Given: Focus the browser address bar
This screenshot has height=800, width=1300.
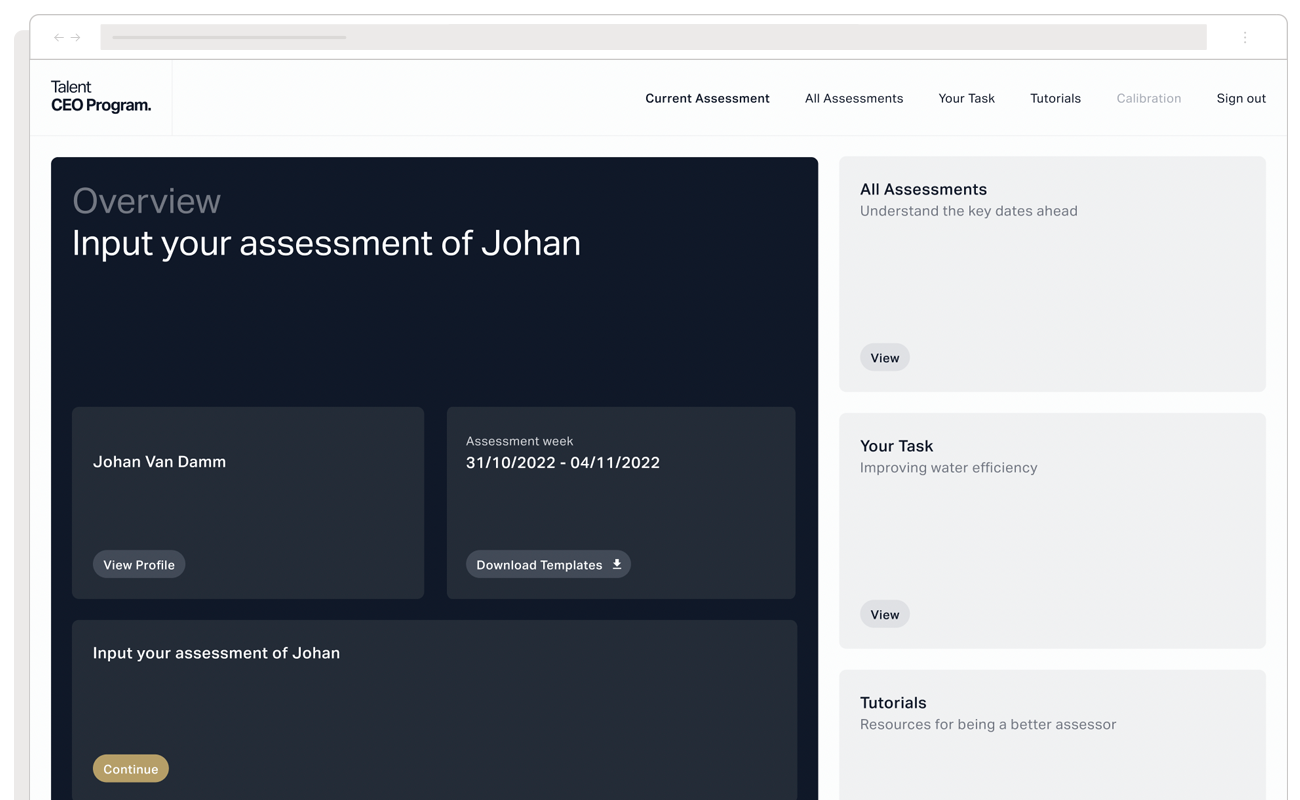Looking at the screenshot, I should click(x=653, y=37).
